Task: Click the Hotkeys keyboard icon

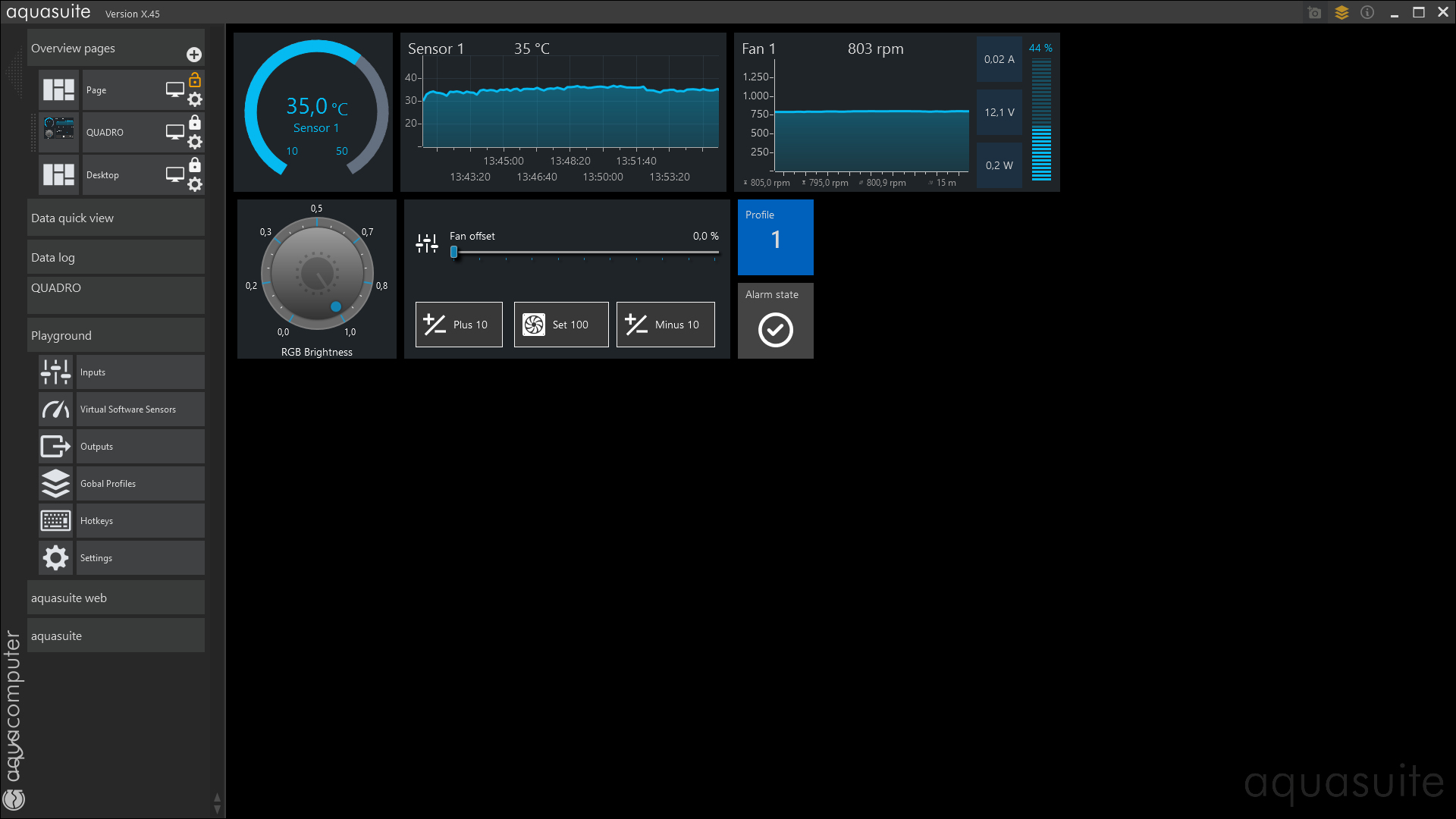Action: pyautogui.click(x=55, y=521)
